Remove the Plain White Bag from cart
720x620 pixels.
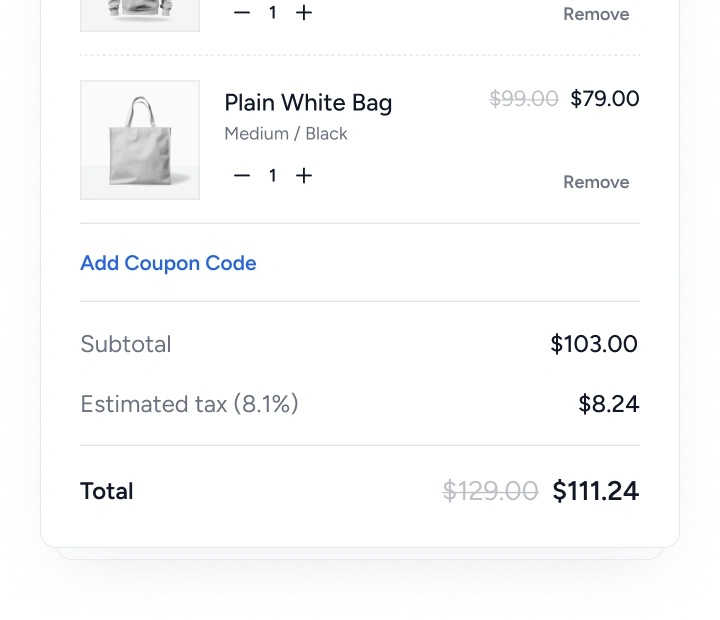click(596, 182)
